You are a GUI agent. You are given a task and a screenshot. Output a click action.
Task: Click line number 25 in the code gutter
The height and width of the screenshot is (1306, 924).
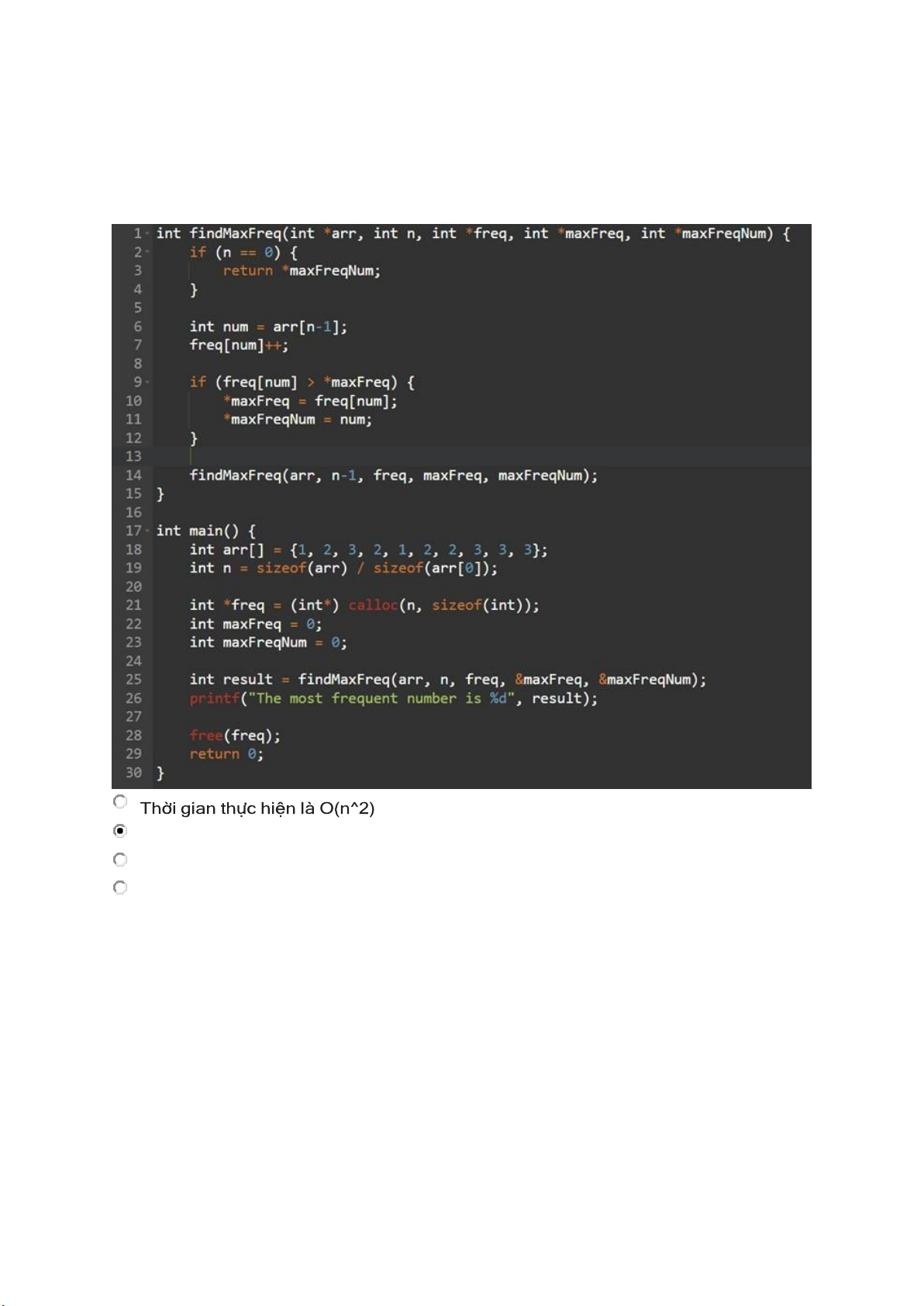[x=133, y=680]
